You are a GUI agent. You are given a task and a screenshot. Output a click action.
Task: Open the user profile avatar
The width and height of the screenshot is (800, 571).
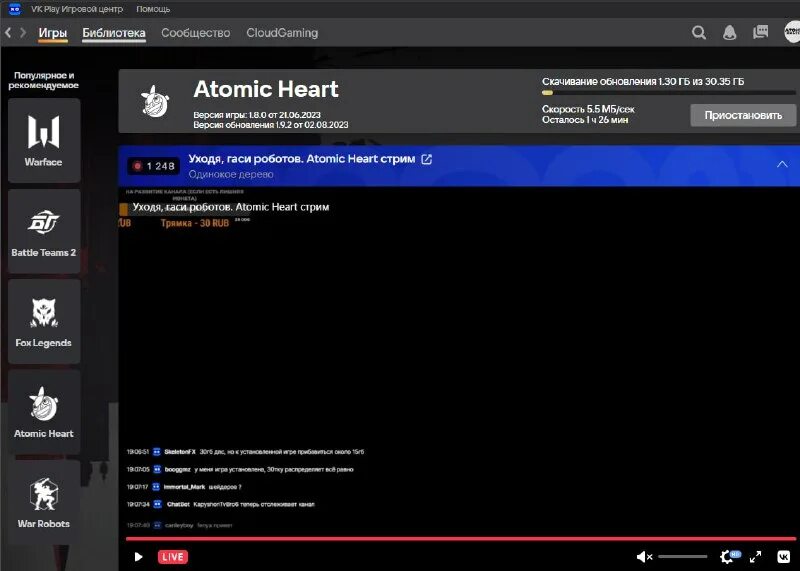(792, 32)
